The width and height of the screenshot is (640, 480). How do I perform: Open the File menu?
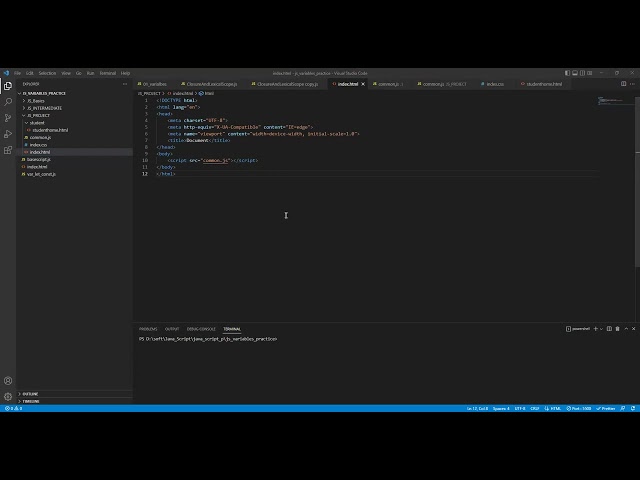click(x=18, y=73)
